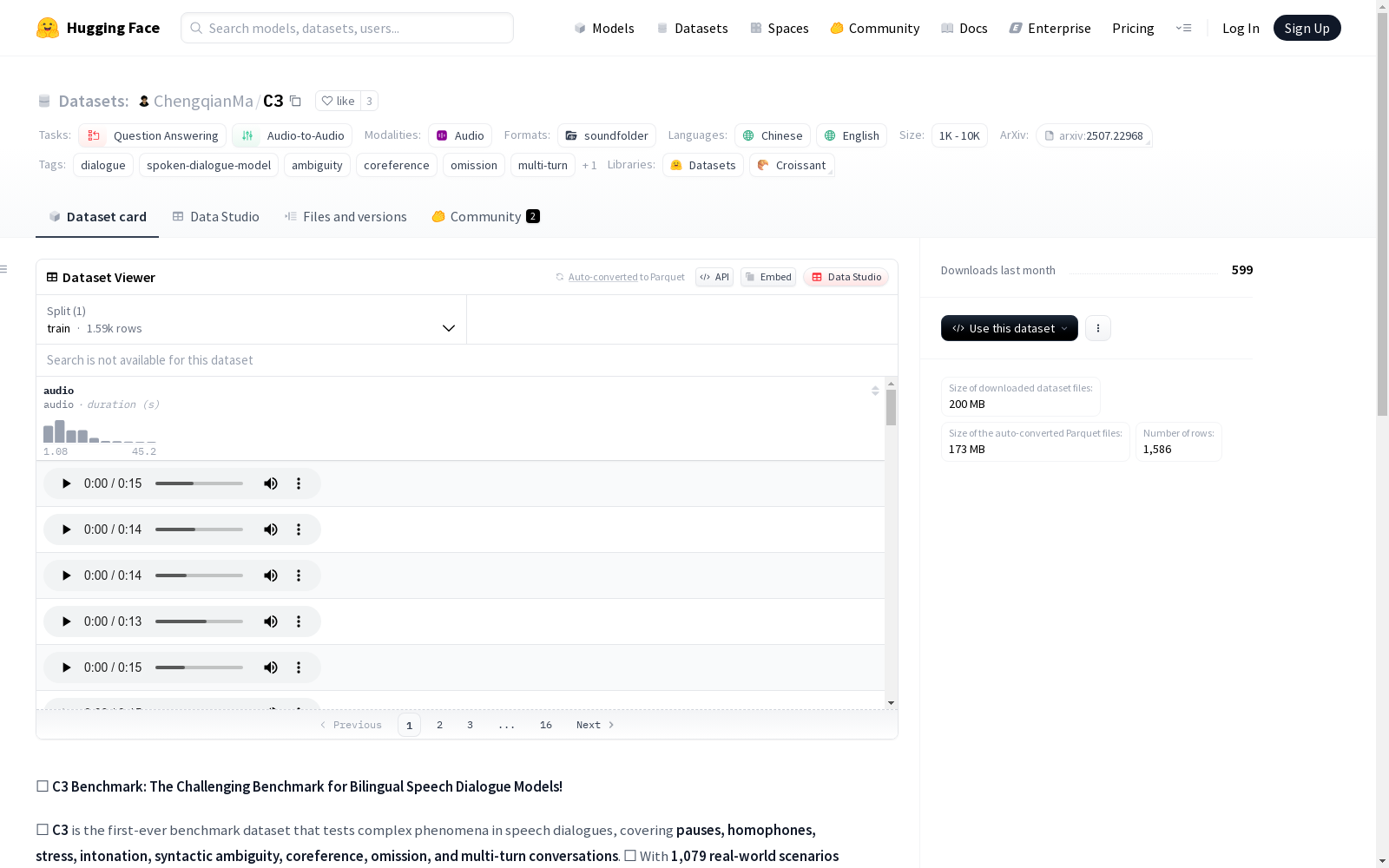Click the audio duration histogram
1389x868 pixels.
pyautogui.click(x=100, y=432)
